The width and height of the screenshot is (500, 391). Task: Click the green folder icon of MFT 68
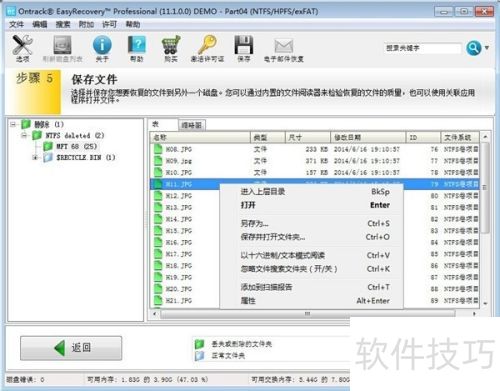pyautogui.click(x=48, y=146)
